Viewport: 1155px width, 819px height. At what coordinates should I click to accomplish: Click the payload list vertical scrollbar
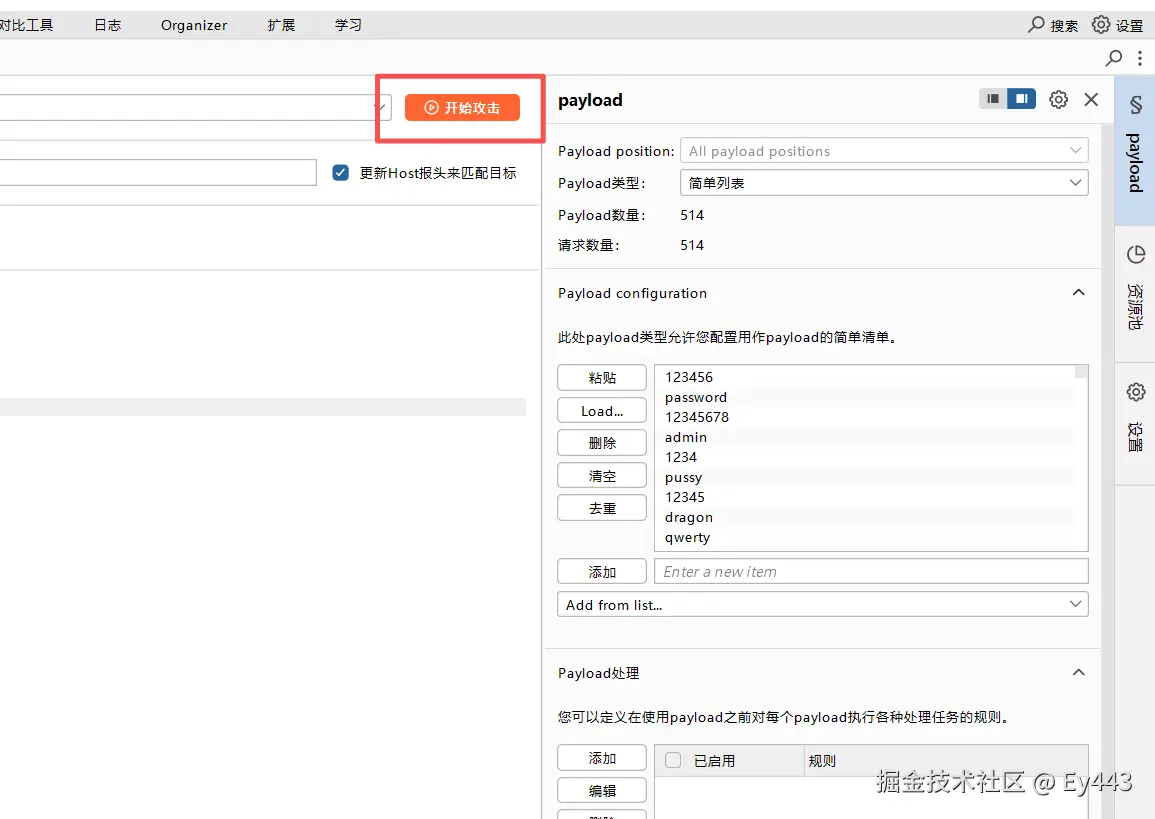tap(1081, 457)
